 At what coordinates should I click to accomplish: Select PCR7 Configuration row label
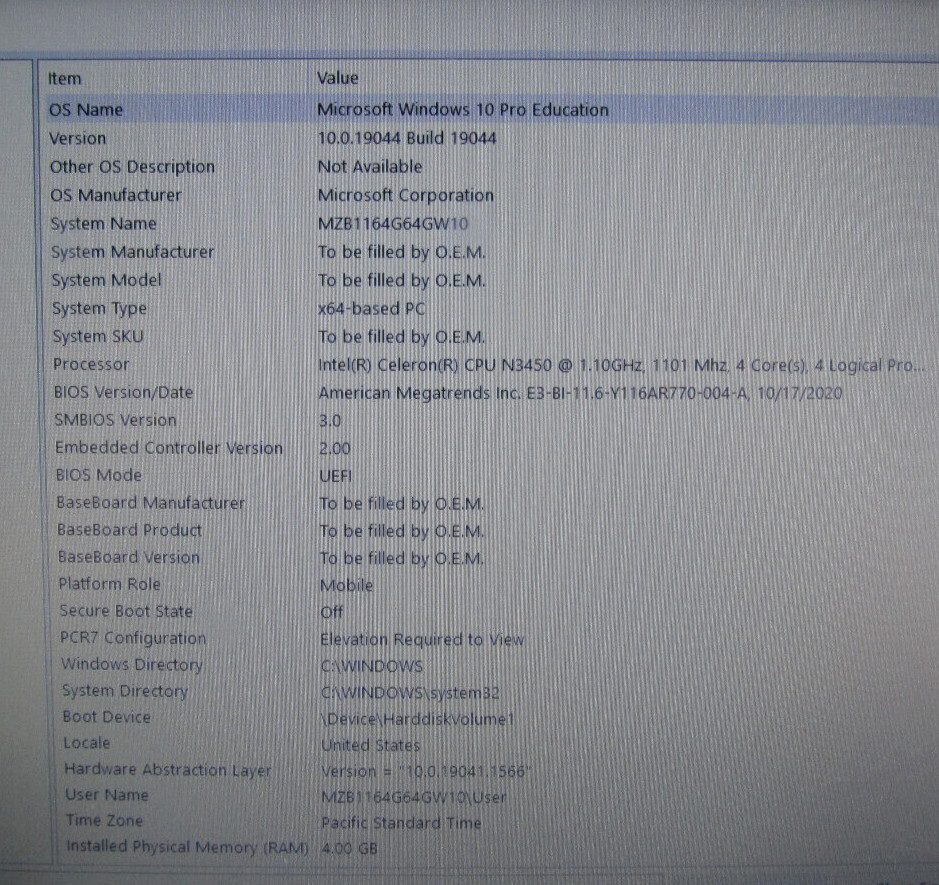(133, 638)
